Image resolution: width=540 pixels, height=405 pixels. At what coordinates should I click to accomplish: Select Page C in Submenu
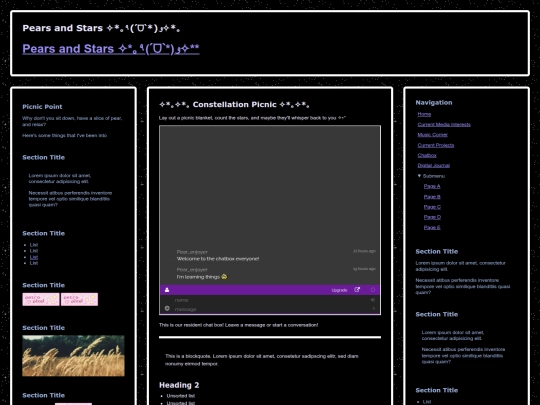coord(432,207)
